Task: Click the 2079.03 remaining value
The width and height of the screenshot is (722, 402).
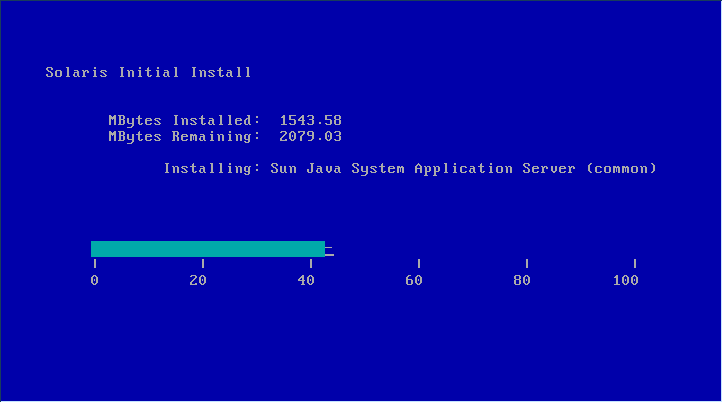Action: coord(310,136)
